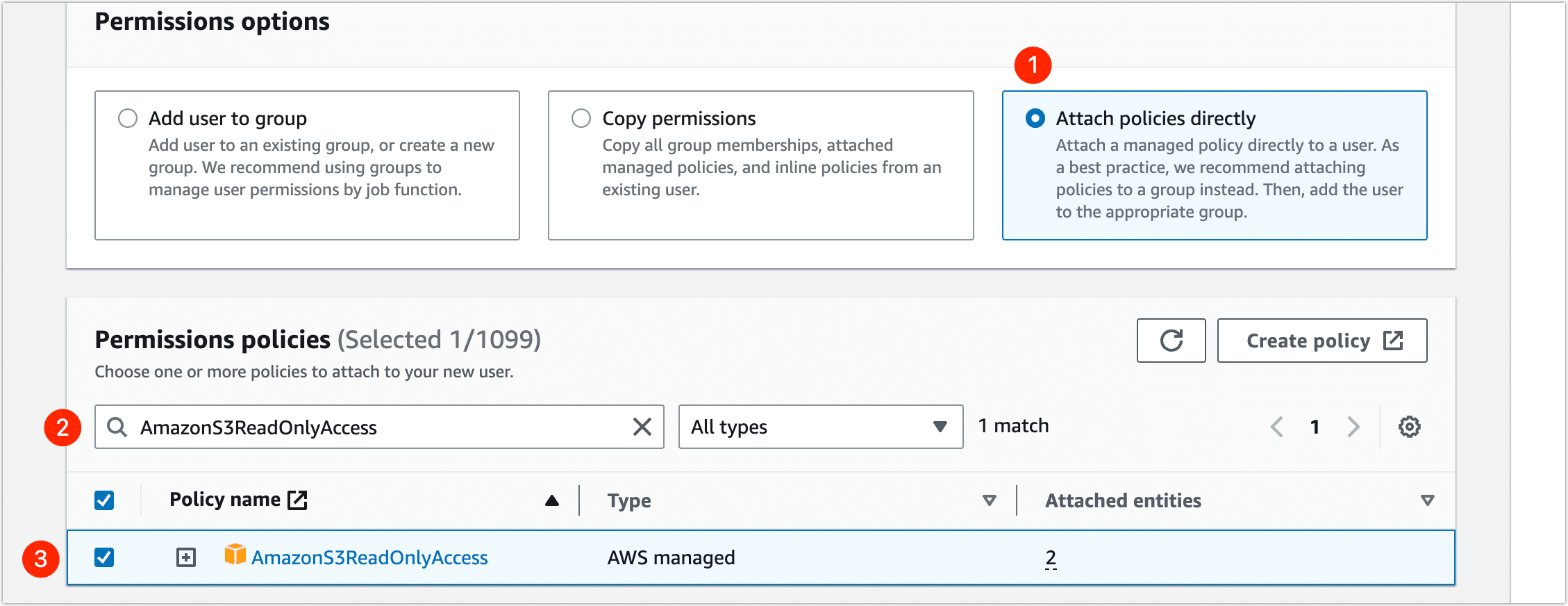Click the refresh policies icon button
Image resolution: width=1568 pixels, height=606 pixels.
tap(1171, 341)
